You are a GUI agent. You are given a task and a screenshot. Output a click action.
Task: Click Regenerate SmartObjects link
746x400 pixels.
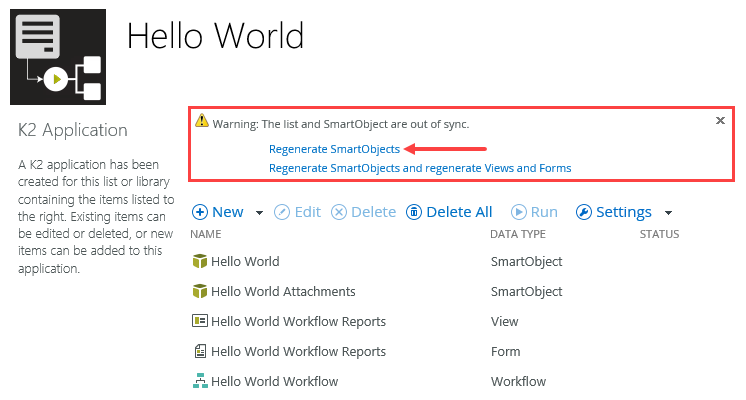334,148
